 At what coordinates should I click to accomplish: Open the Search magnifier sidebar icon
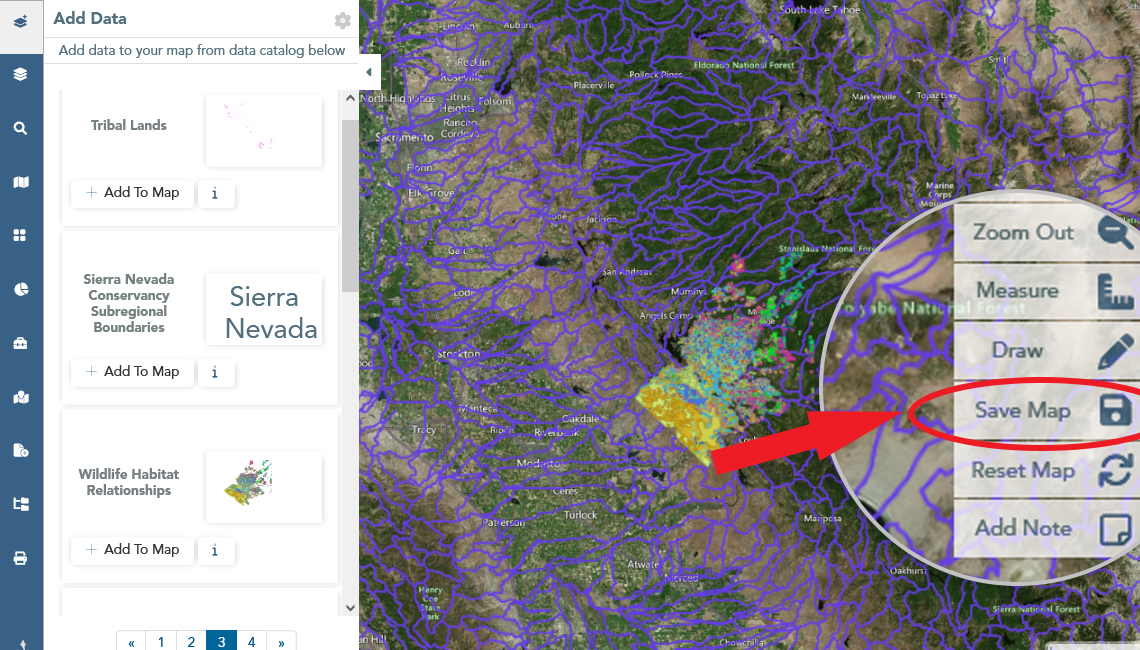(20, 128)
